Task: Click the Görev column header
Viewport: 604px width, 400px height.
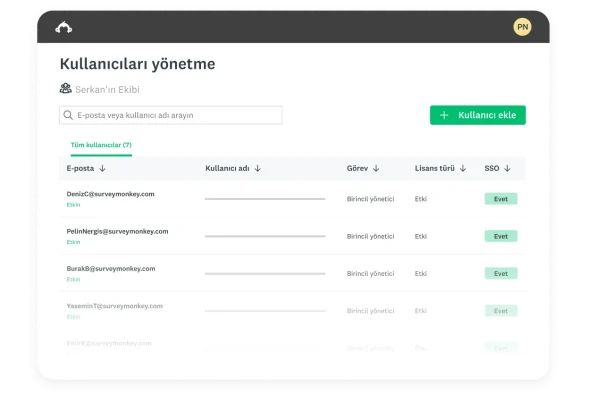Action: (357, 168)
